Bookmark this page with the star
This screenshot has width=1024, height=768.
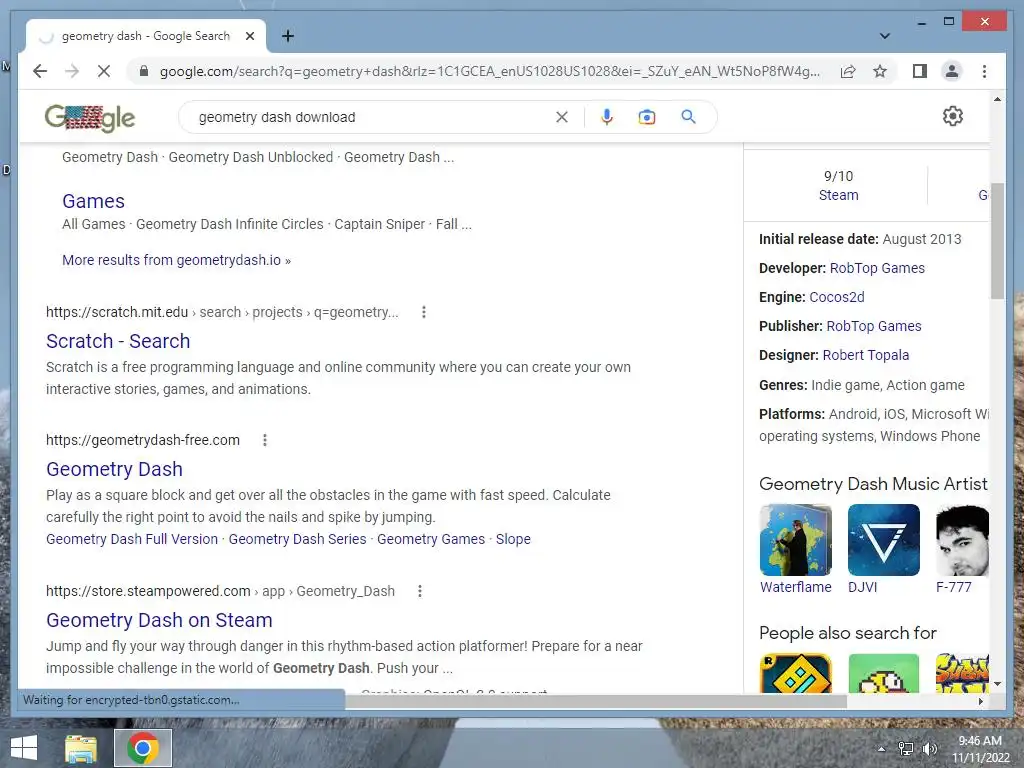pos(880,71)
